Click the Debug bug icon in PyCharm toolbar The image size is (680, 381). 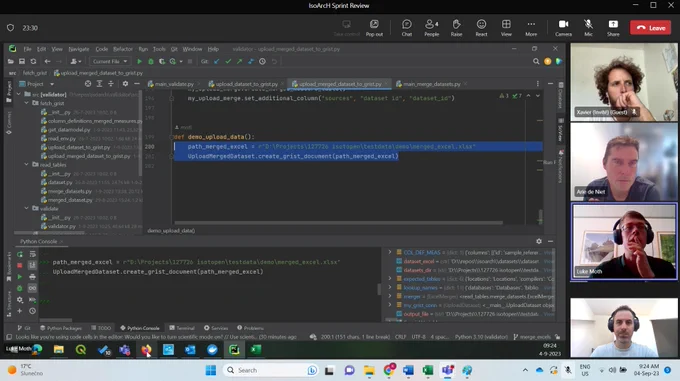tap(150, 62)
